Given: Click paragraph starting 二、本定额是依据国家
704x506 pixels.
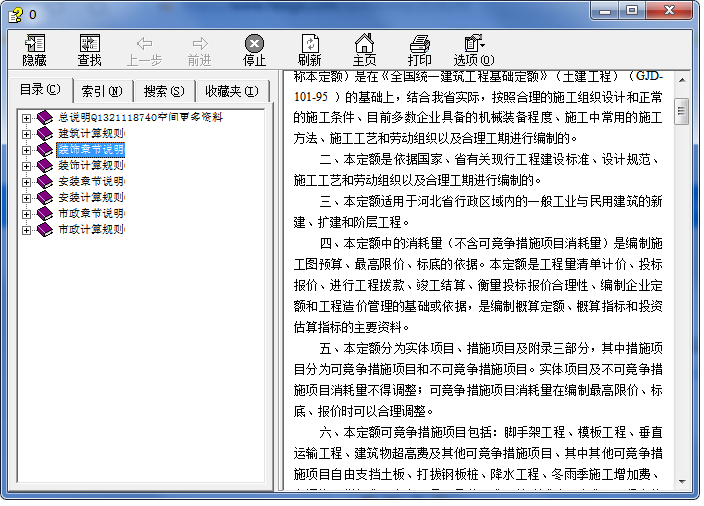Looking at the screenshot, I should [478, 170].
